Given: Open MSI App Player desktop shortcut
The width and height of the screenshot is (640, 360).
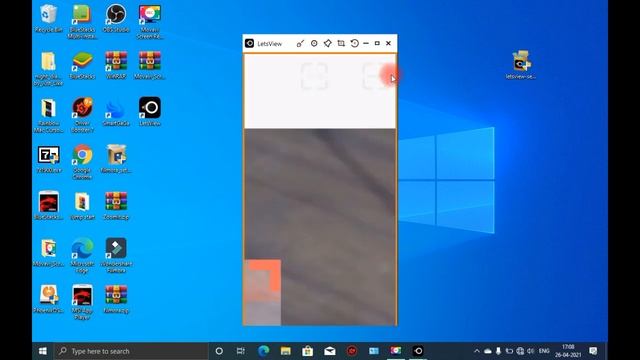Looking at the screenshot, I should pos(82,302).
